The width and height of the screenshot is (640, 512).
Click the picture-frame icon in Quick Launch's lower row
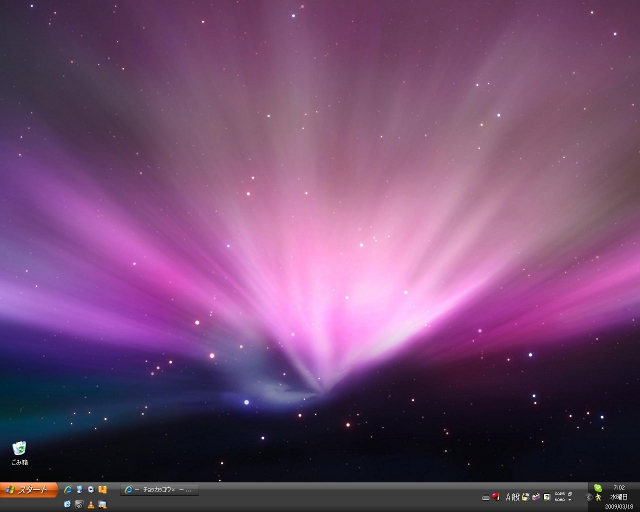pos(102,504)
